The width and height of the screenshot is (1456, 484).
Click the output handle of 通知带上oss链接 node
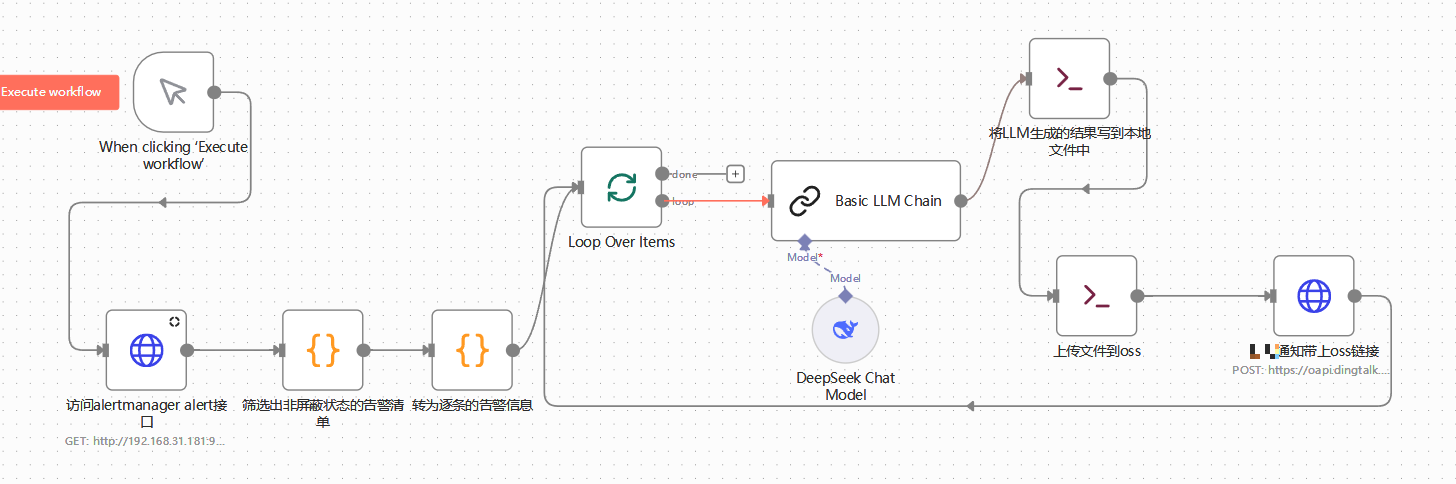pos(1354,296)
